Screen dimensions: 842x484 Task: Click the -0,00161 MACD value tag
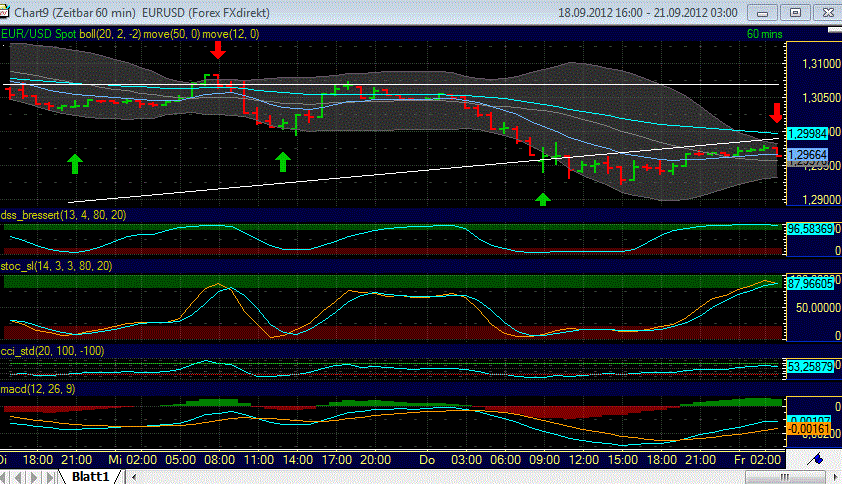pyautogui.click(x=809, y=429)
